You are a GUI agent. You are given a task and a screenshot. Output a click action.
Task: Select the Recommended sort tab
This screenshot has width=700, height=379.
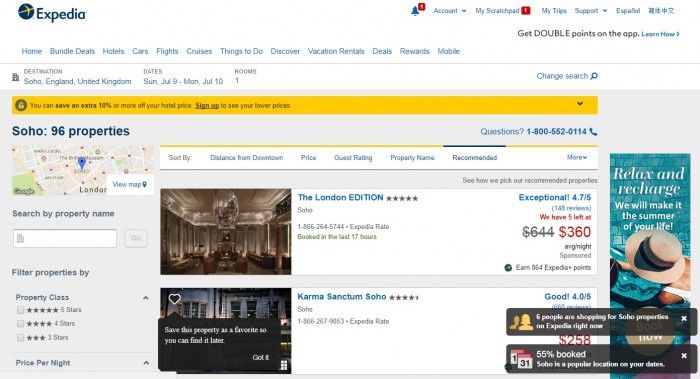pos(475,158)
